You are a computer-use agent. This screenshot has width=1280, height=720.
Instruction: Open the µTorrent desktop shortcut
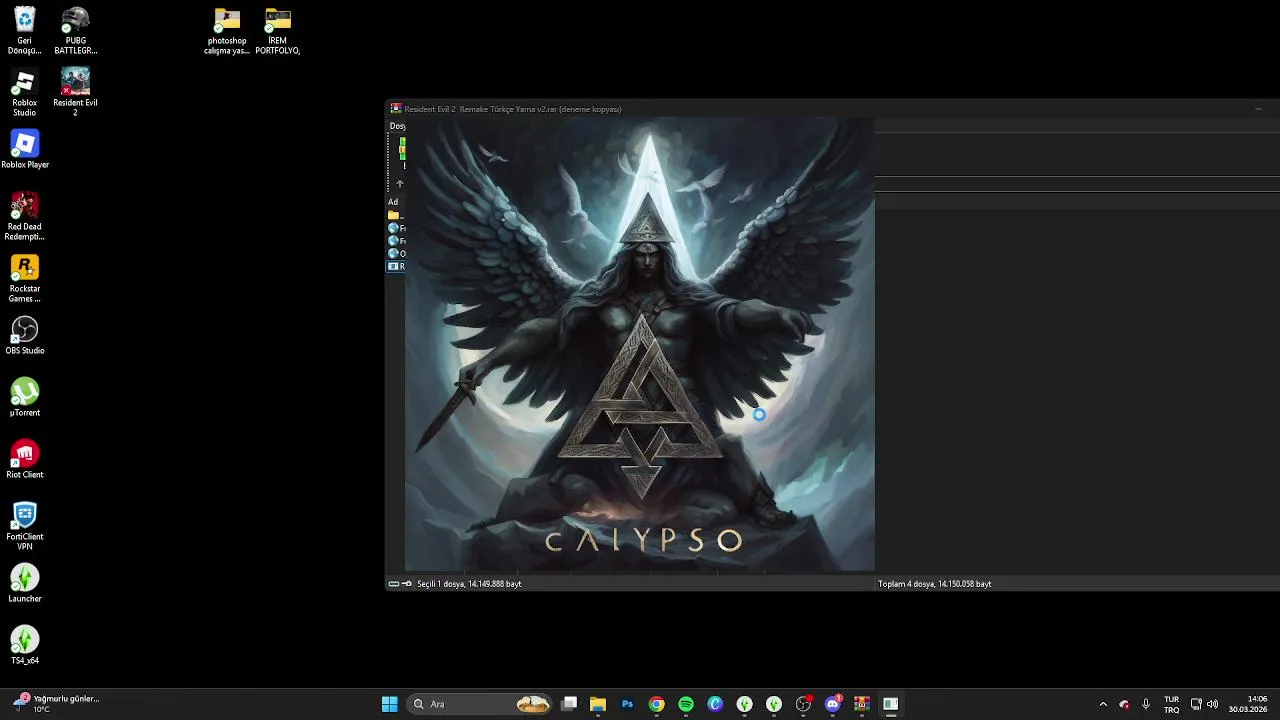[x=25, y=398]
